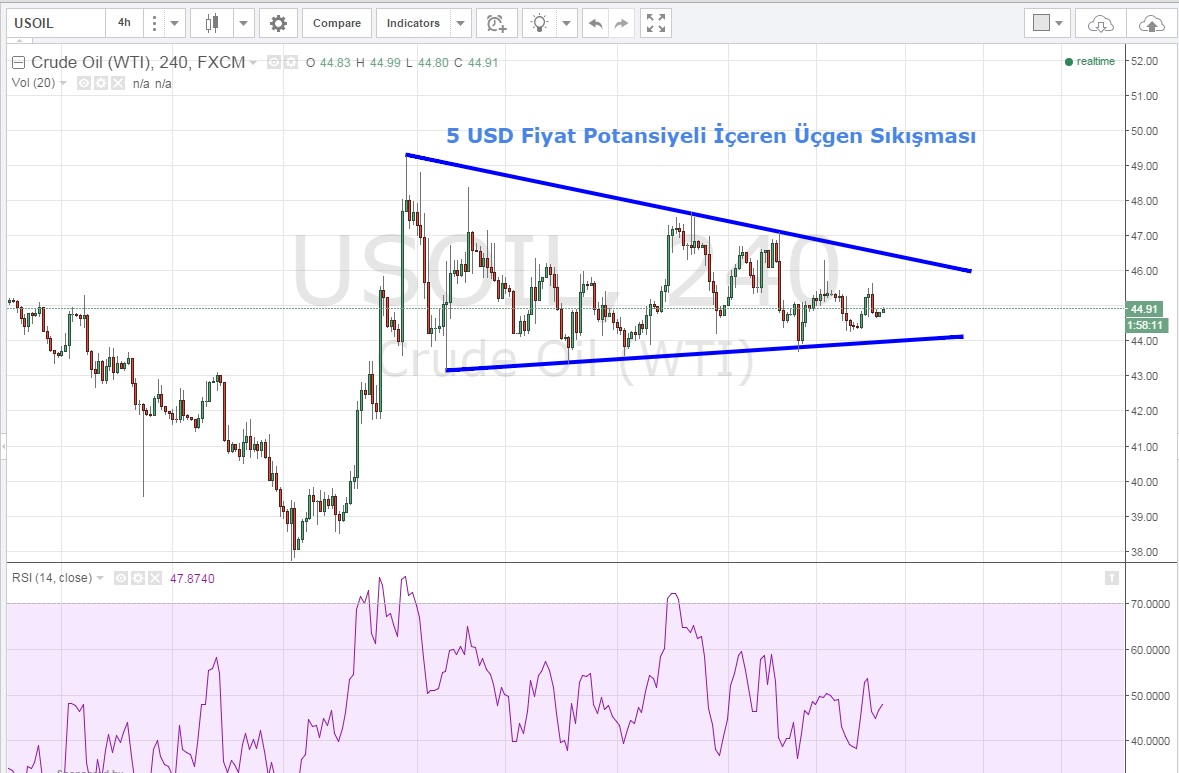The image size is (1179, 773).
Task: Click the lightbulb ideas icon
Action: click(x=540, y=23)
